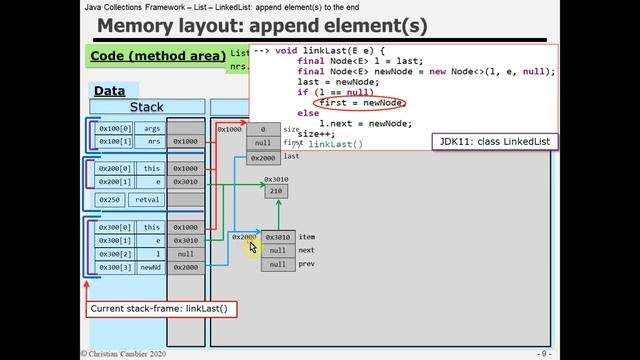The height and width of the screenshot is (360, 640).
Task: Click the node's item cell 0x3010
Action: click(278, 238)
